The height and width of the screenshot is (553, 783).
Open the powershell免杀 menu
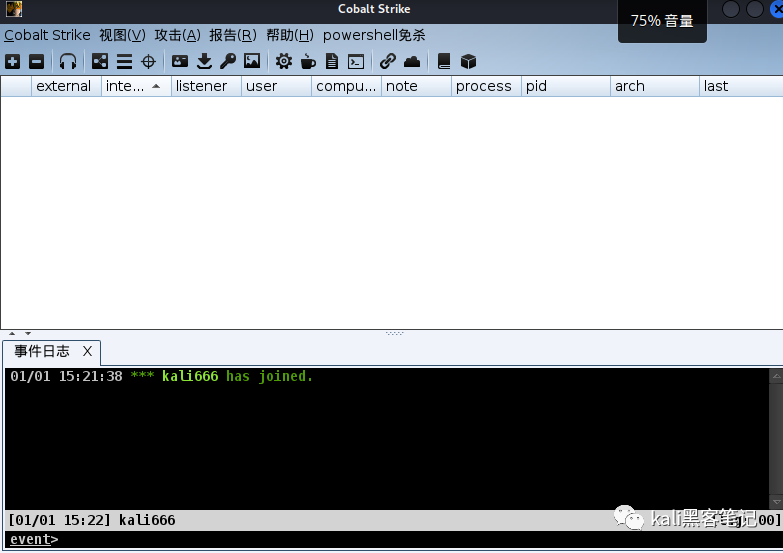374,35
